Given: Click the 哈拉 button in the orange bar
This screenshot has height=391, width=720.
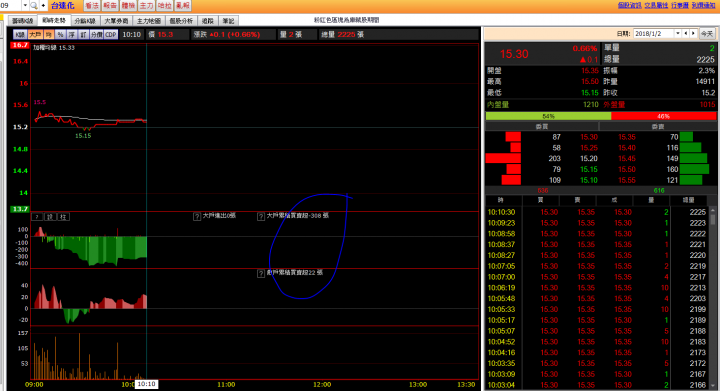Looking at the screenshot, I should (x=164, y=6).
